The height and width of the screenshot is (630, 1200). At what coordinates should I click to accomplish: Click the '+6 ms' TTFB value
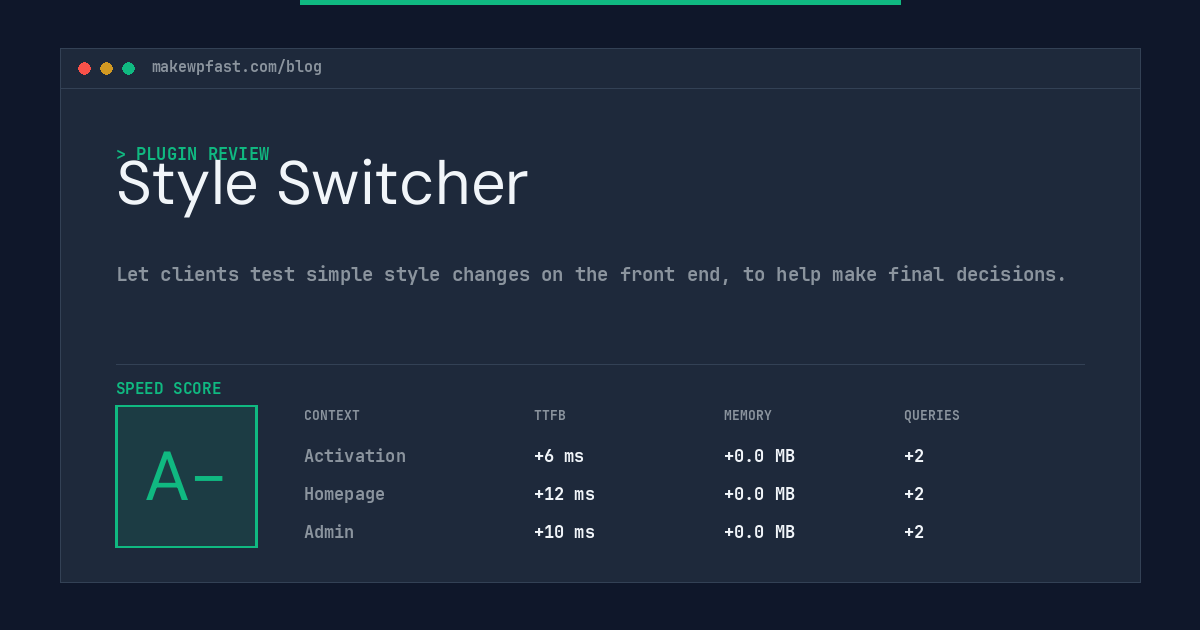[559, 456]
